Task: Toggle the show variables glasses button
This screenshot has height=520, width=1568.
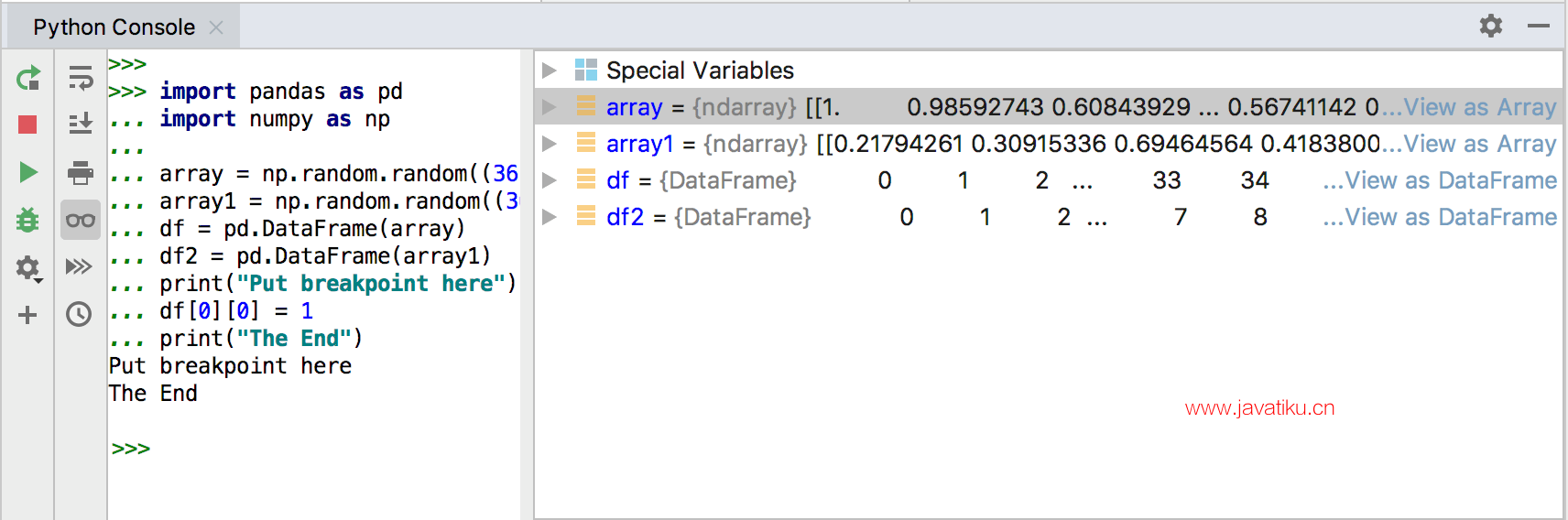Action: click(x=81, y=220)
